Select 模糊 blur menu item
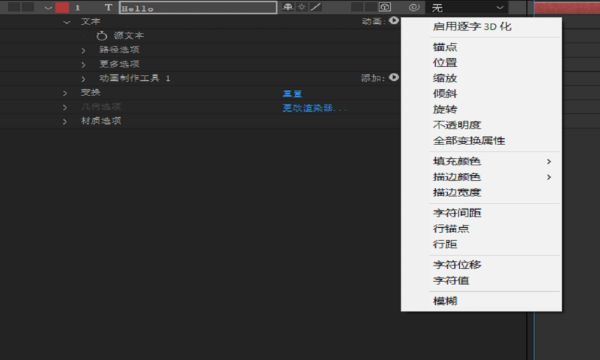600x360 pixels. 481,301
